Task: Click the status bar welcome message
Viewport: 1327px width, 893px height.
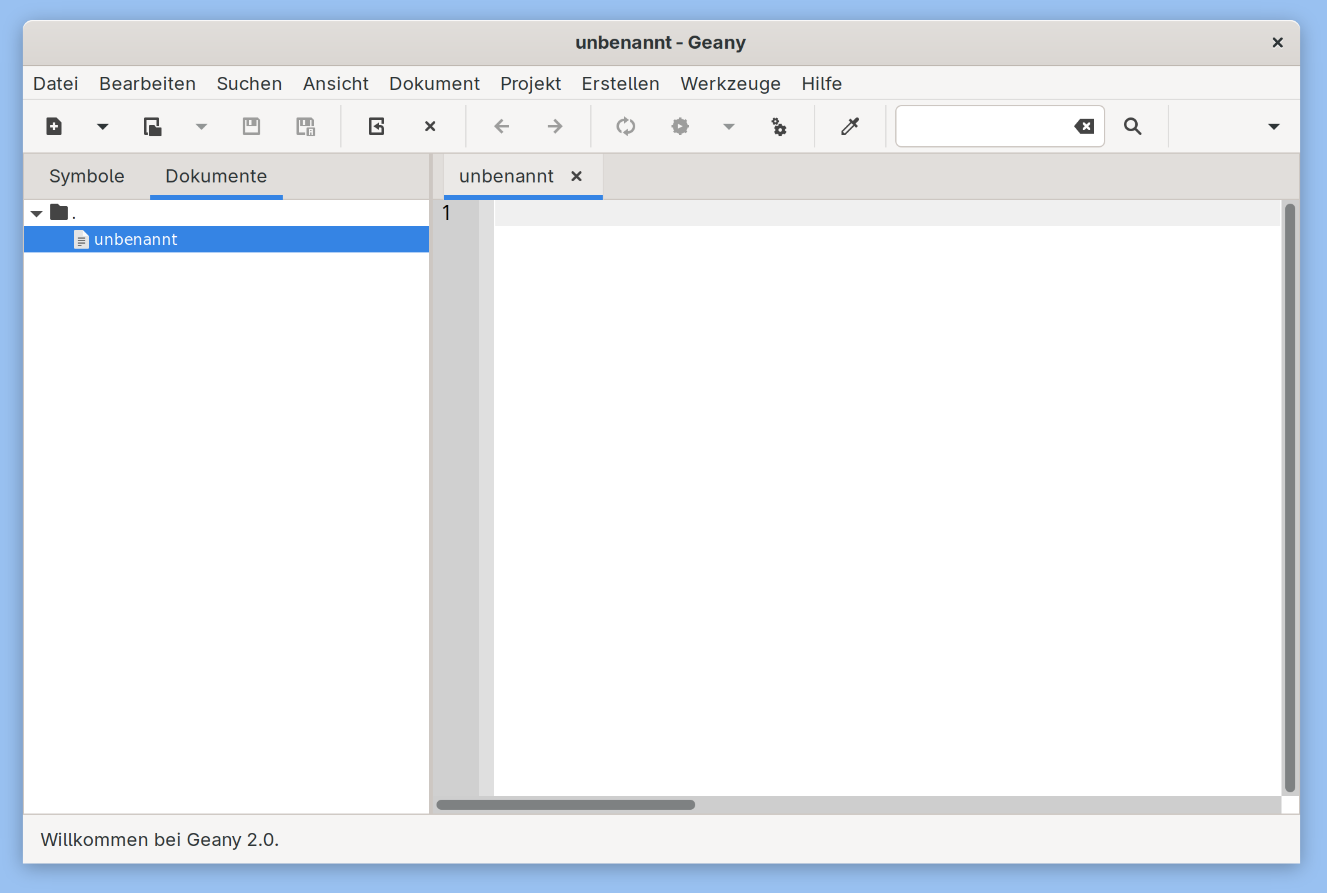Action: pyautogui.click(x=160, y=840)
